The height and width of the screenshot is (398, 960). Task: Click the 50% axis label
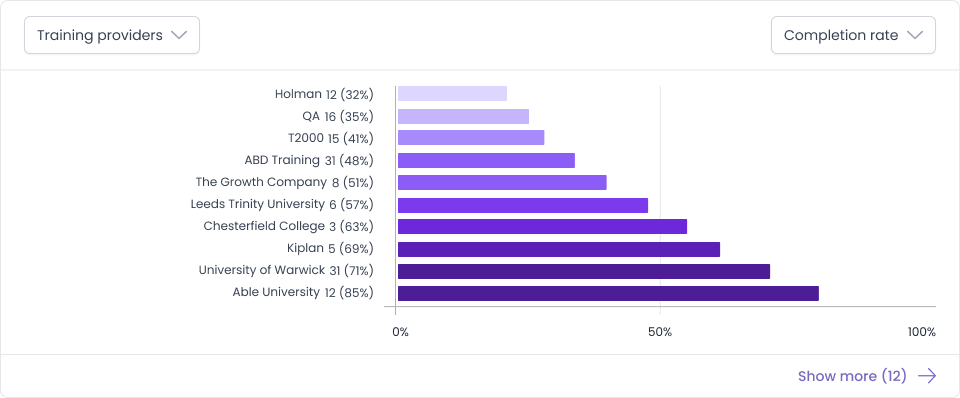[660, 332]
